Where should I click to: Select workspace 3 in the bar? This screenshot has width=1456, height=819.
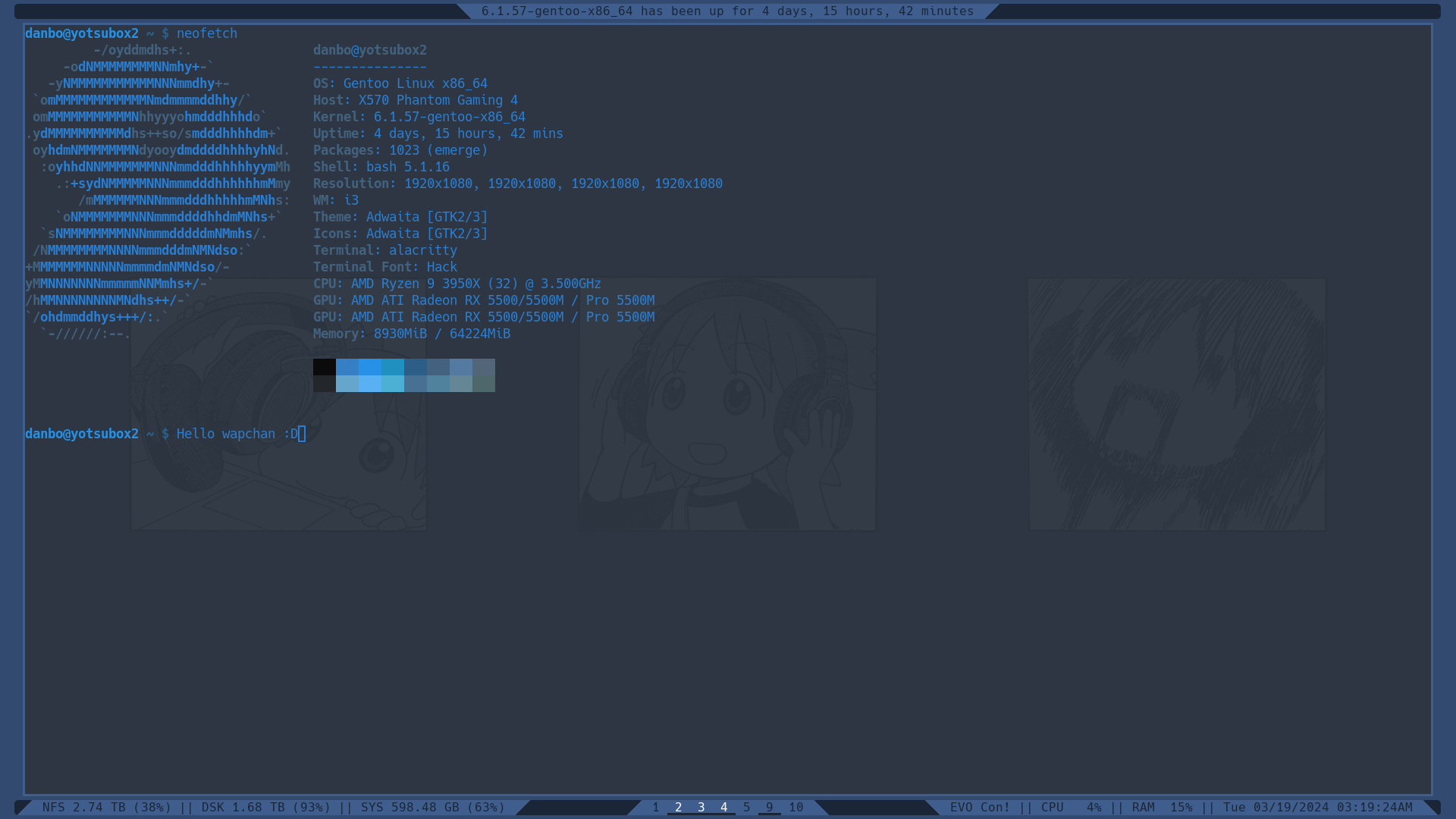tap(701, 807)
